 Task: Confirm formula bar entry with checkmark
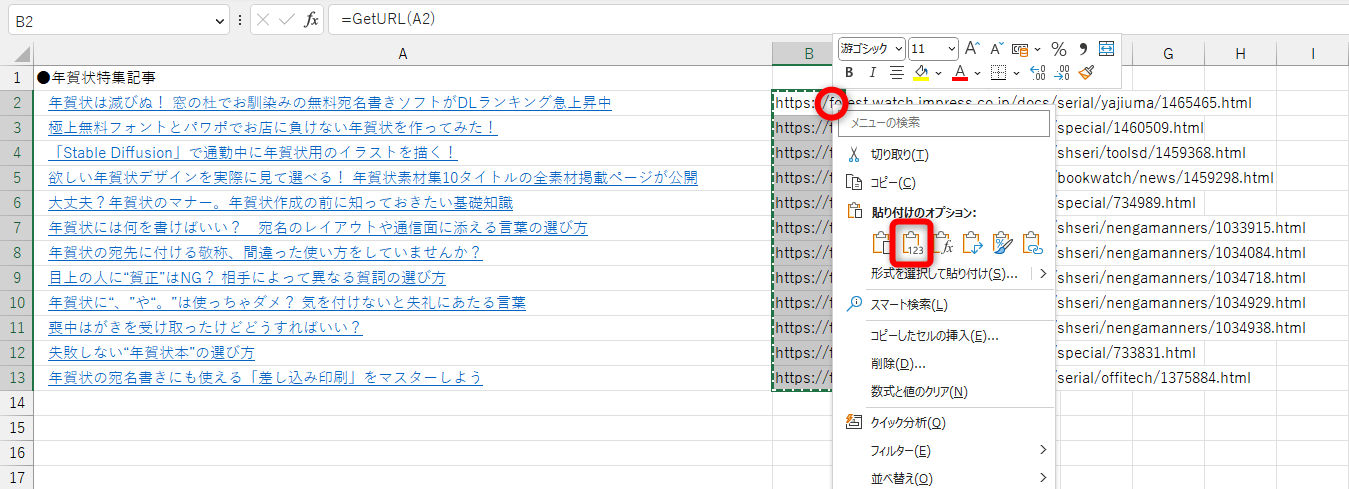[287, 19]
